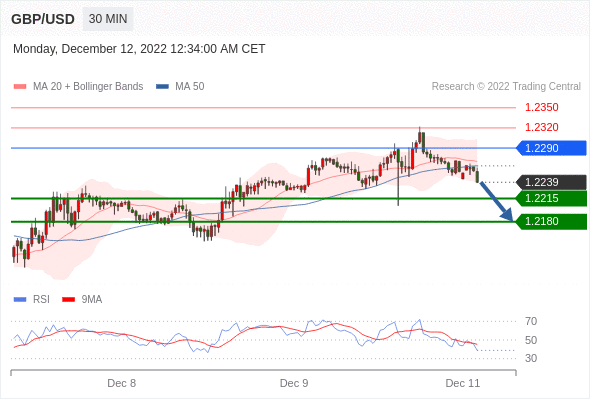Open the Research © 2022 Trading Central credit

click(506, 87)
